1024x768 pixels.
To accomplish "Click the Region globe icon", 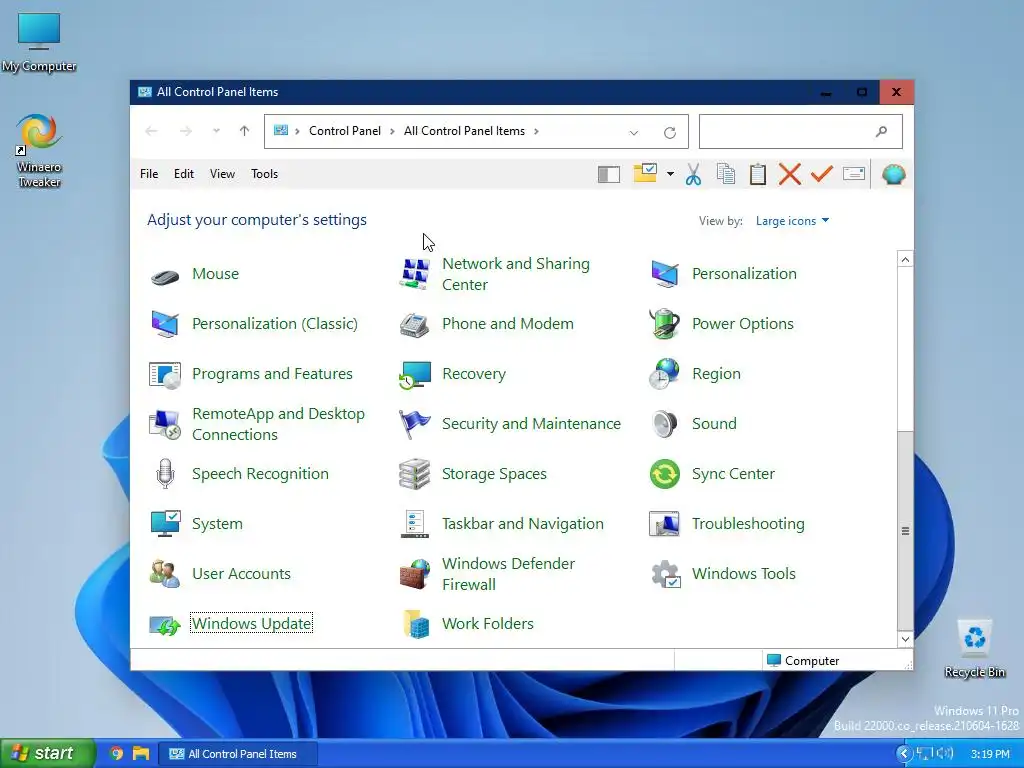I will tap(665, 374).
